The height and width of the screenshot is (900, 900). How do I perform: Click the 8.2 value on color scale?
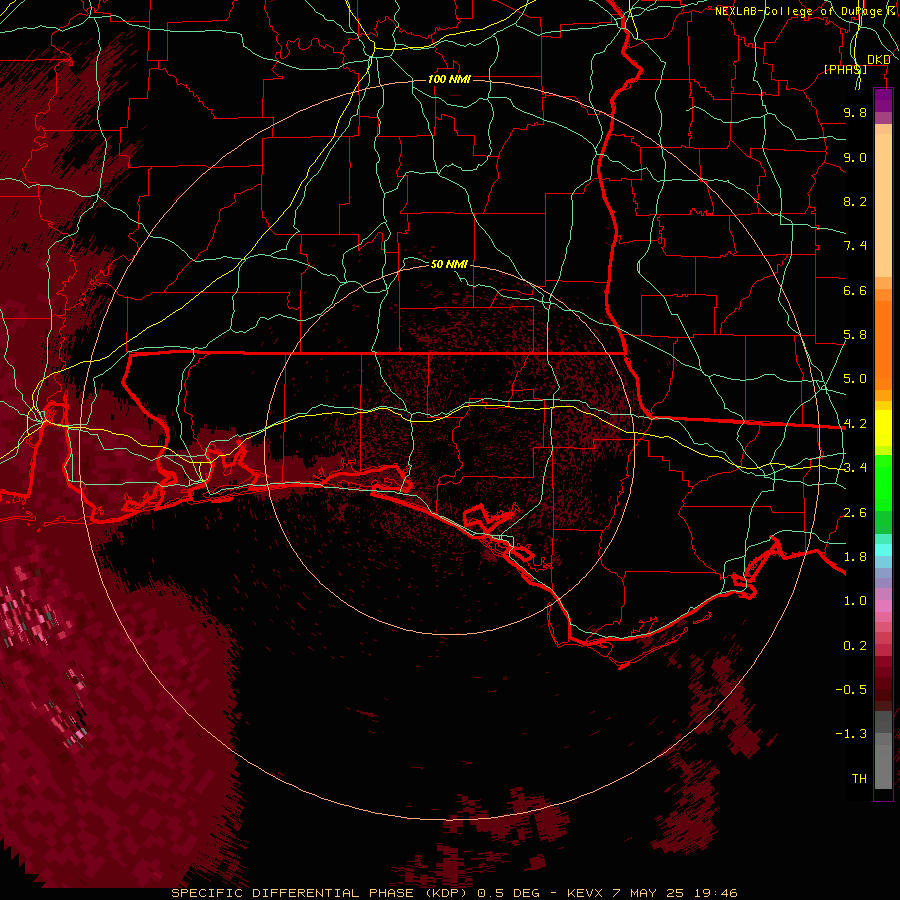pyautogui.click(x=855, y=201)
